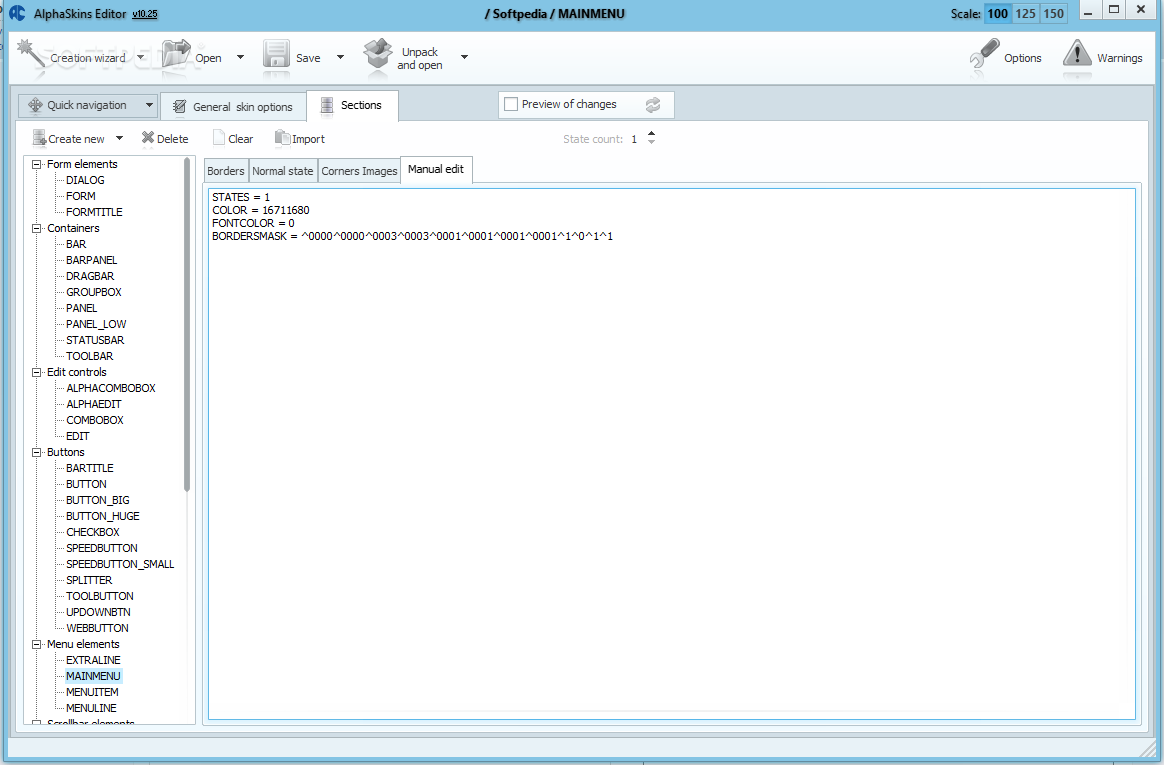Open the Normal state tab
This screenshot has height=765, width=1164.
pyautogui.click(x=283, y=171)
